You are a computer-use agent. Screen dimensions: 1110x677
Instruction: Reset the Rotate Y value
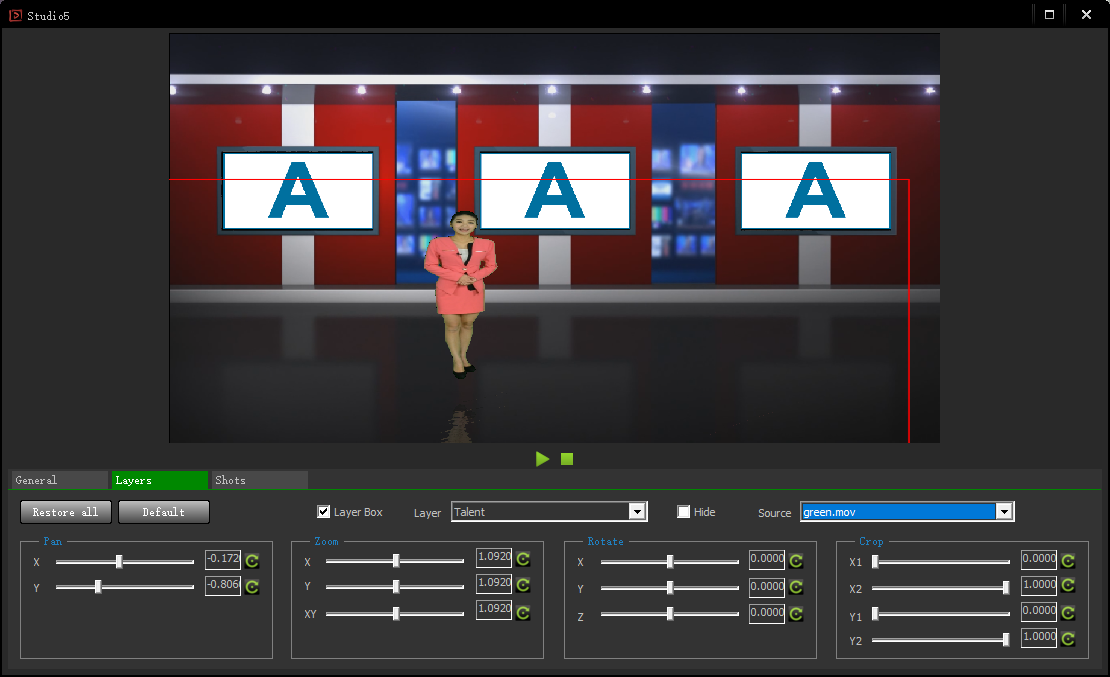coord(796,587)
